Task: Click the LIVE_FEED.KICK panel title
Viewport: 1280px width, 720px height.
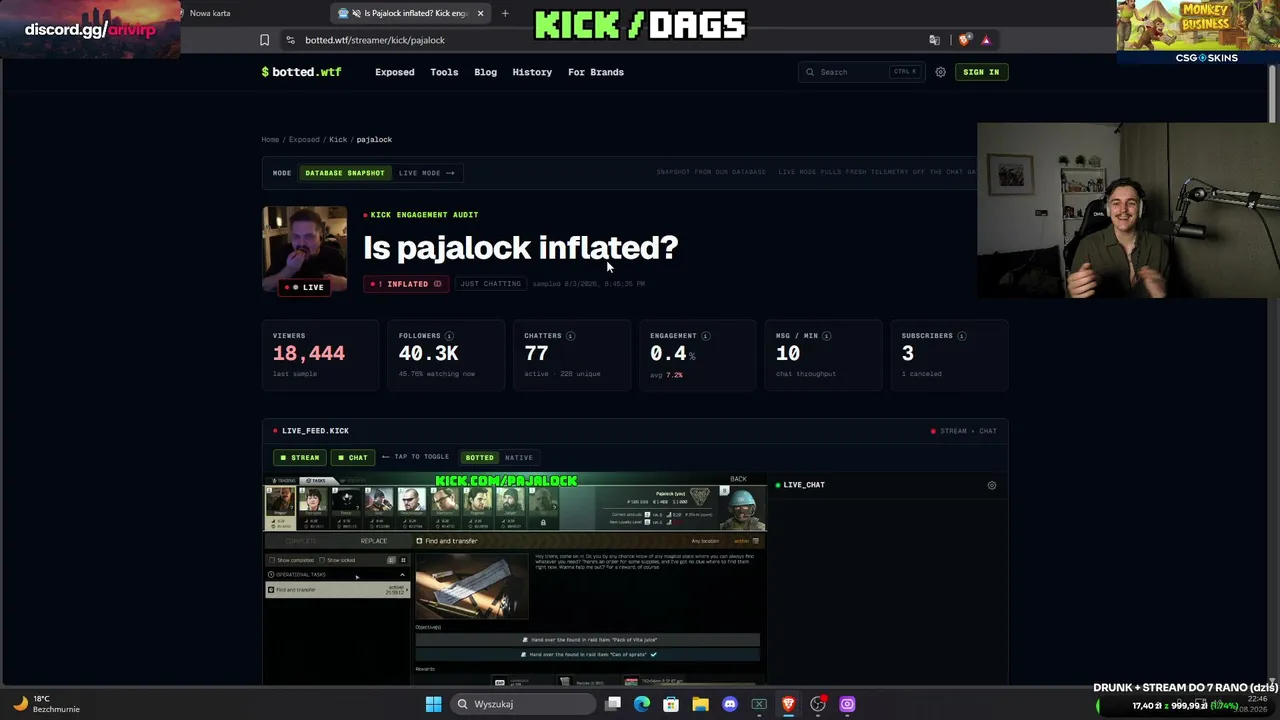Action: coord(315,431)
